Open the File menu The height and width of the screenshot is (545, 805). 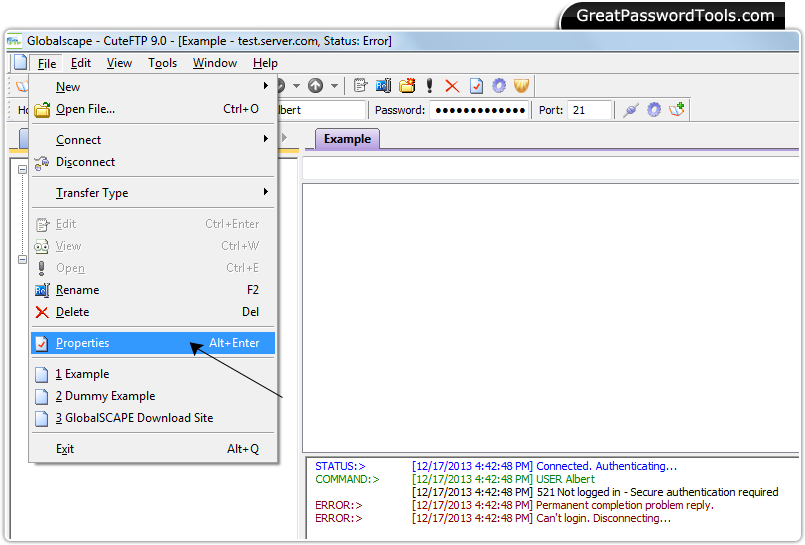pyautogui.click(x=47, y=63)
